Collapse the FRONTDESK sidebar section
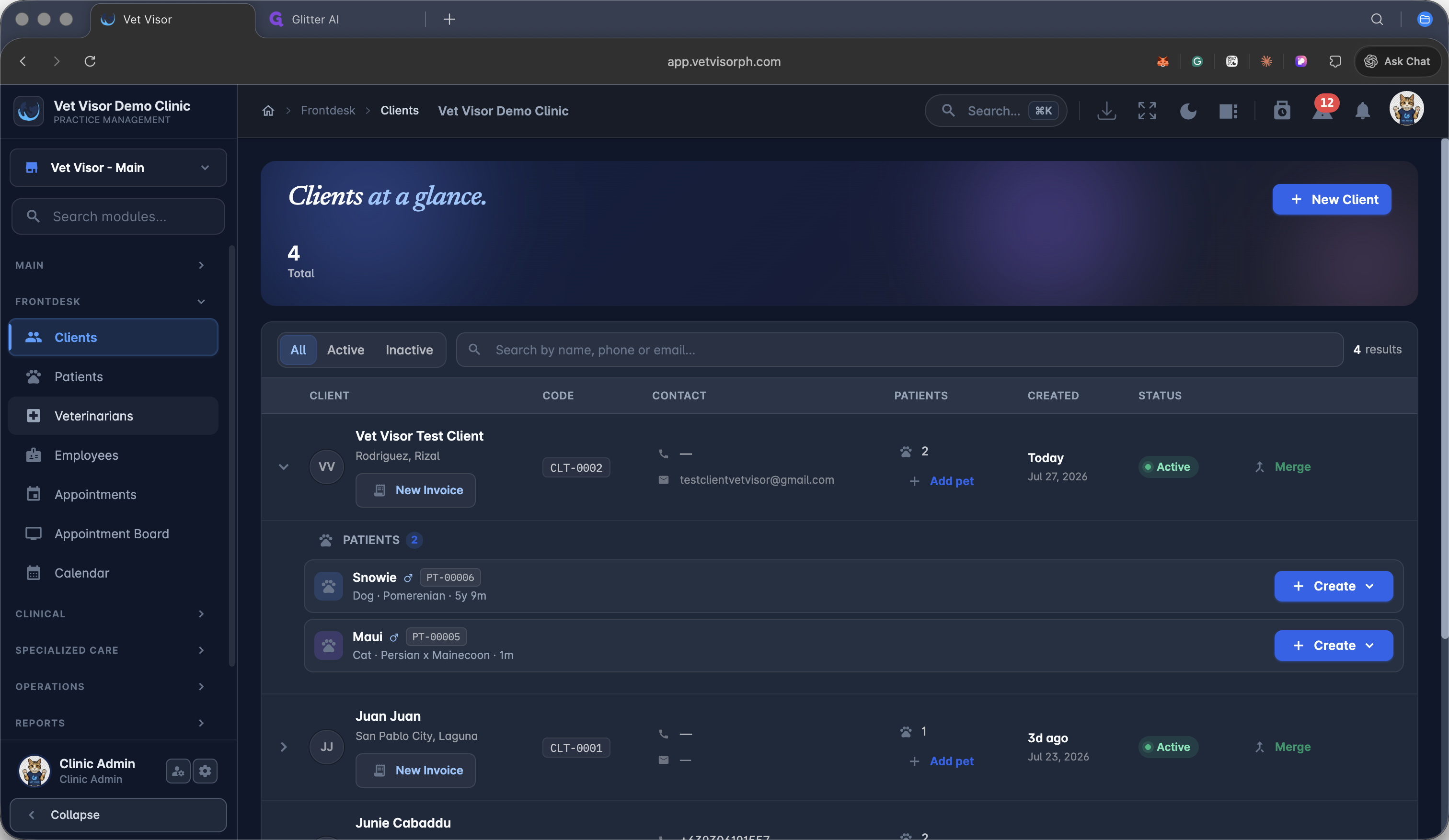1449x840 pixels. pyautogui.click(x=110, y=302)
